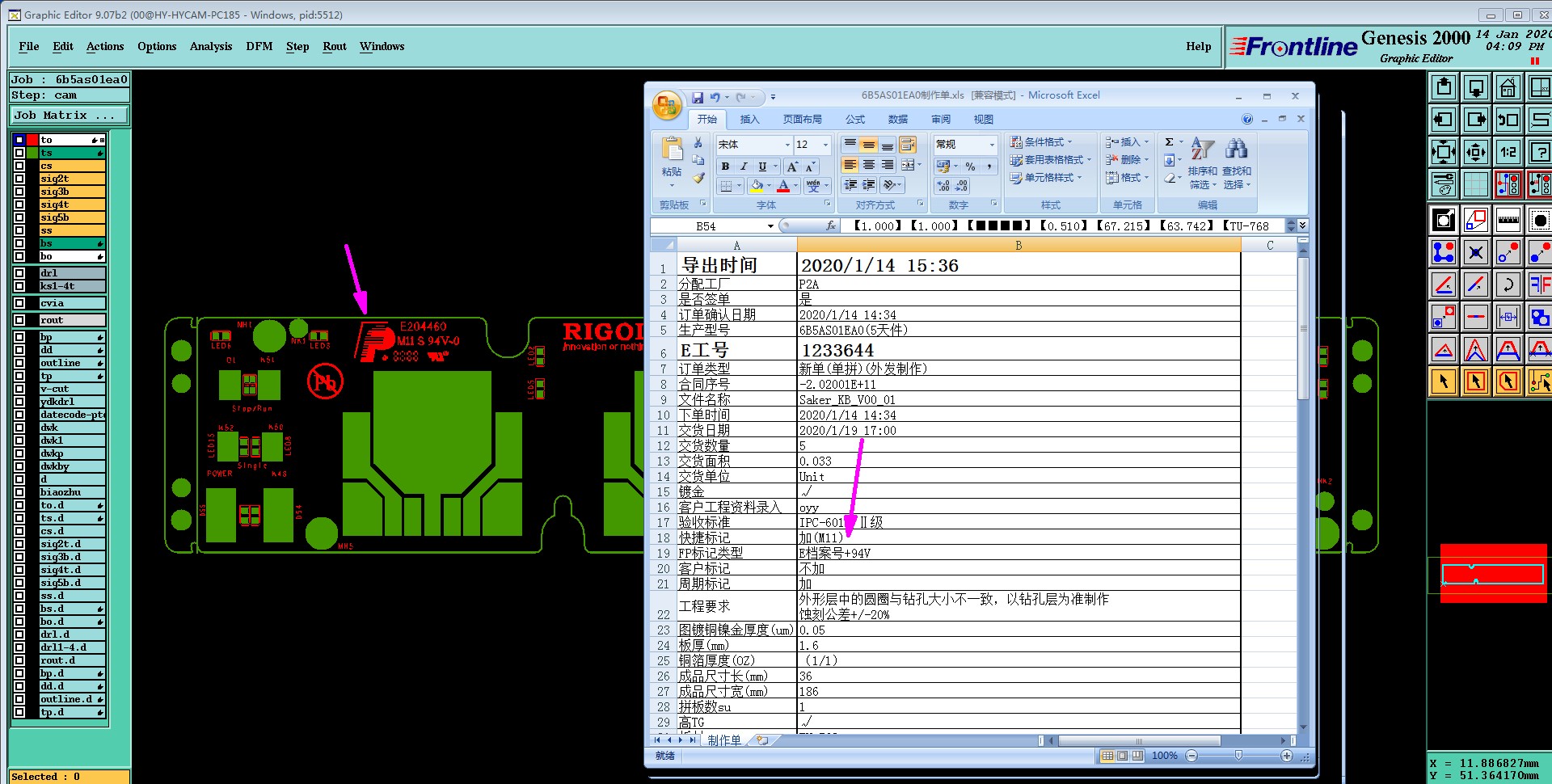Click the center-align text icon in Excel

point(869,165)
